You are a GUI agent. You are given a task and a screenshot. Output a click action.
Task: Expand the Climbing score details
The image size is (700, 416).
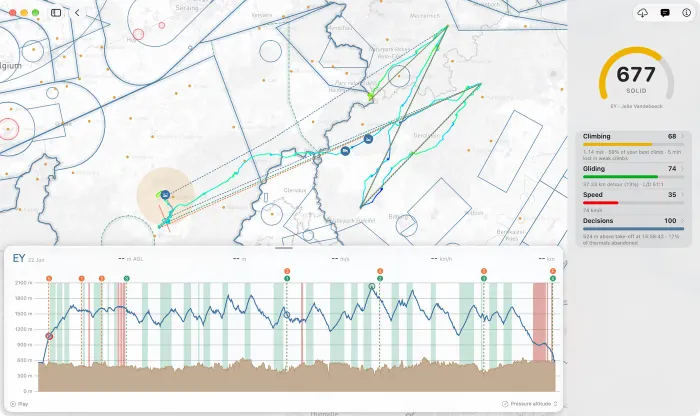(682, 137)
